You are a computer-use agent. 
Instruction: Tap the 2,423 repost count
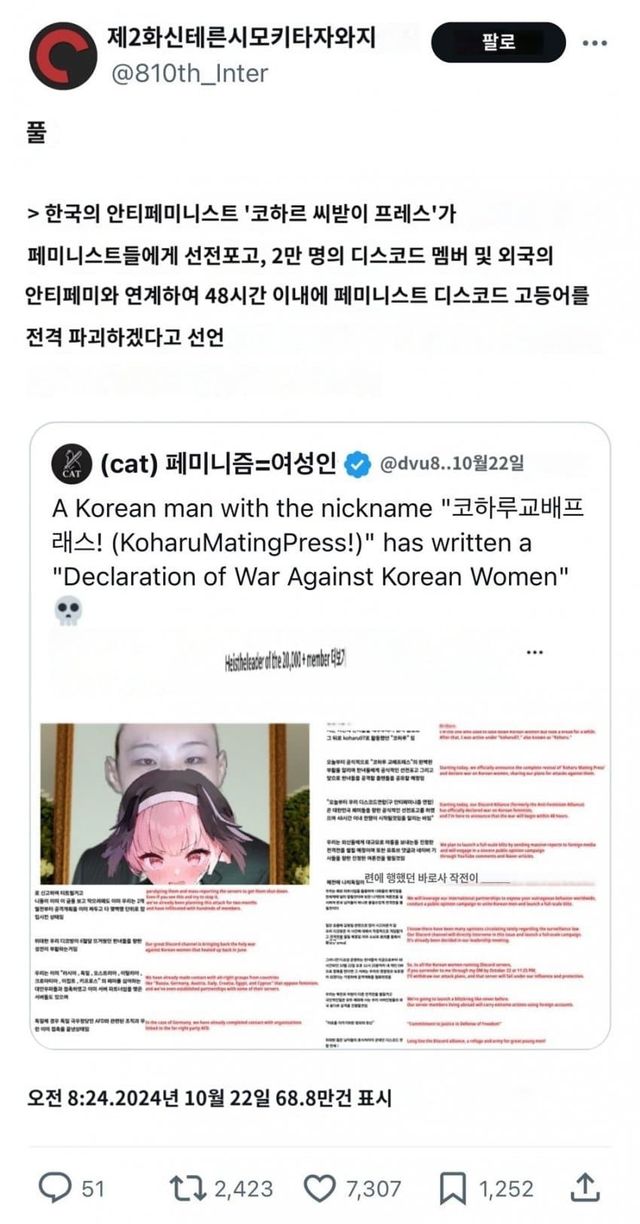tap(243, 1189)
